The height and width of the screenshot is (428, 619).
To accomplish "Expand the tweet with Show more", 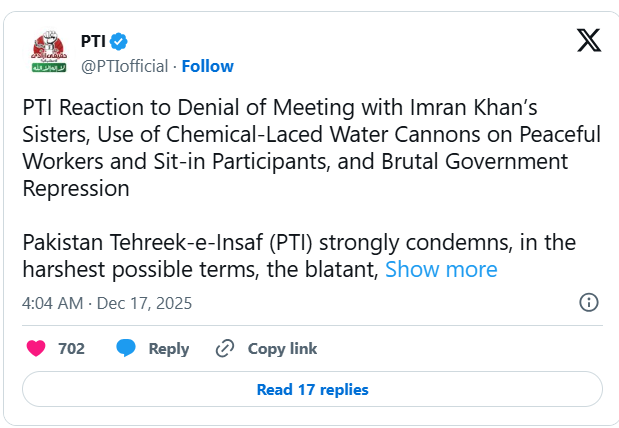I will click(x=441, y=269).
